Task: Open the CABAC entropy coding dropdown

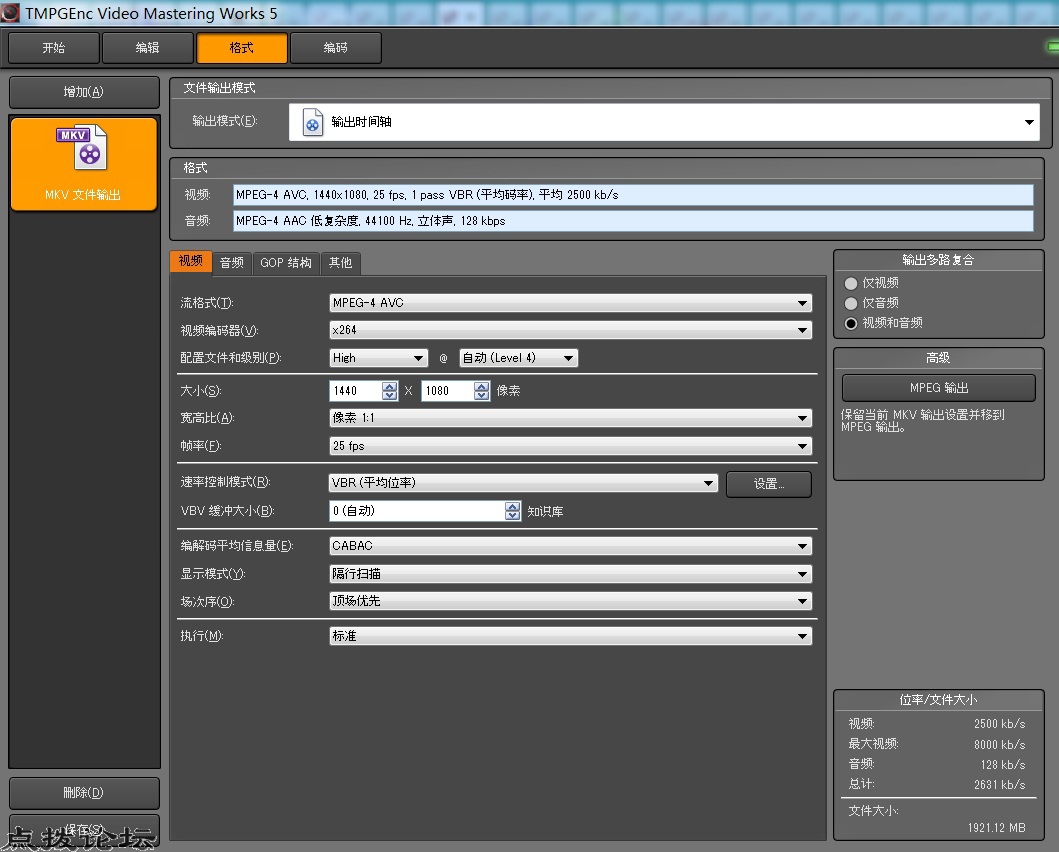Action: point(570,546)
